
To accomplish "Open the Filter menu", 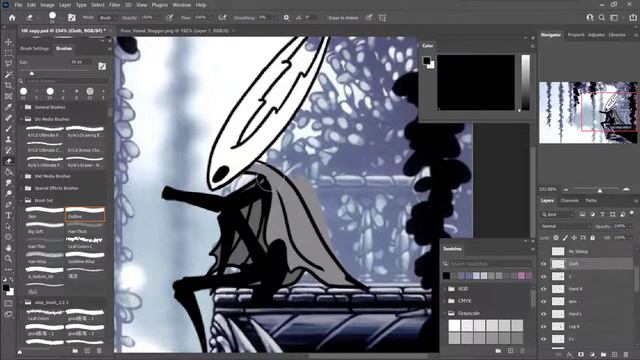I will (x=115, y=5).
